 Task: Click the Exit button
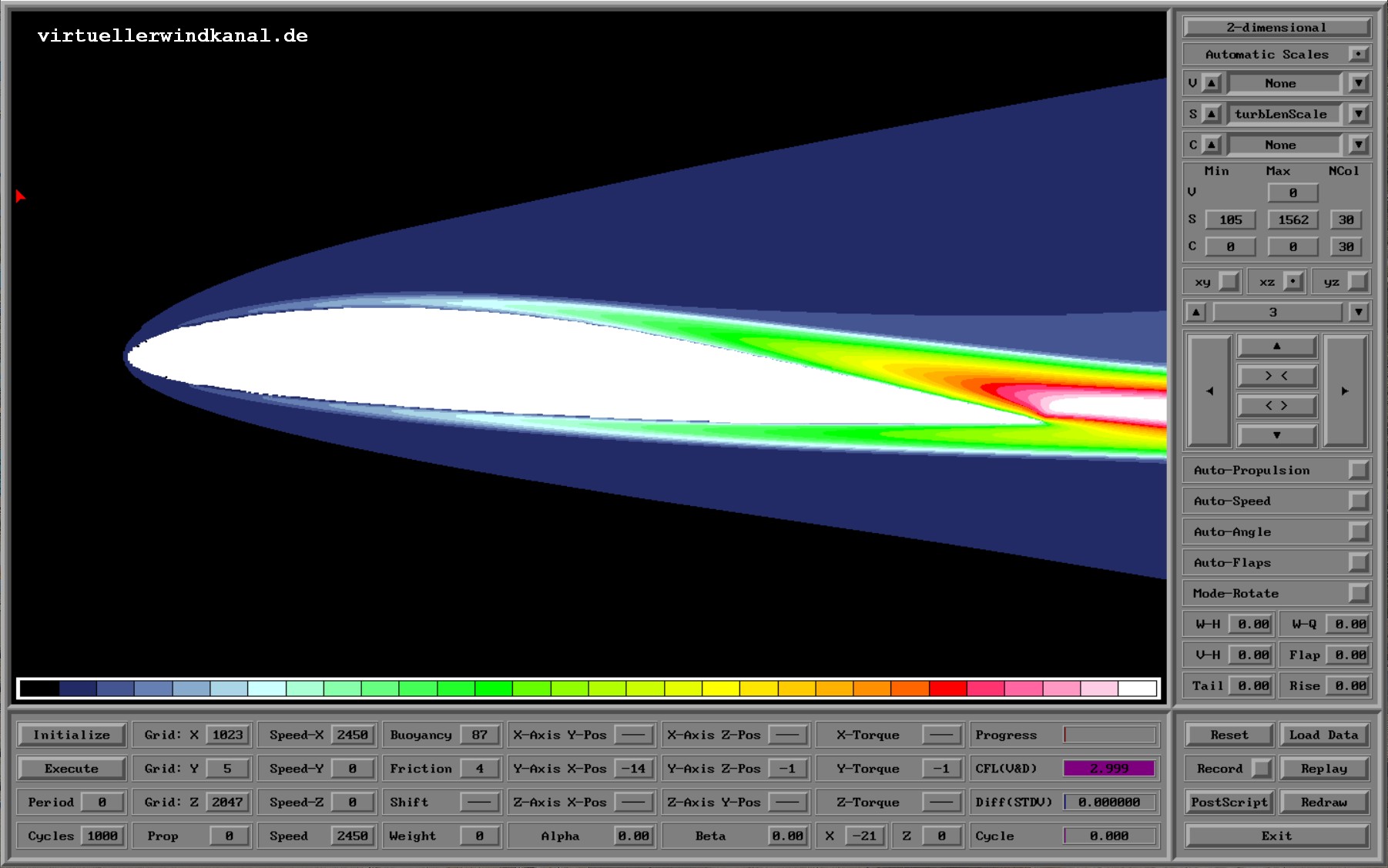click(x=1277, y=836)
